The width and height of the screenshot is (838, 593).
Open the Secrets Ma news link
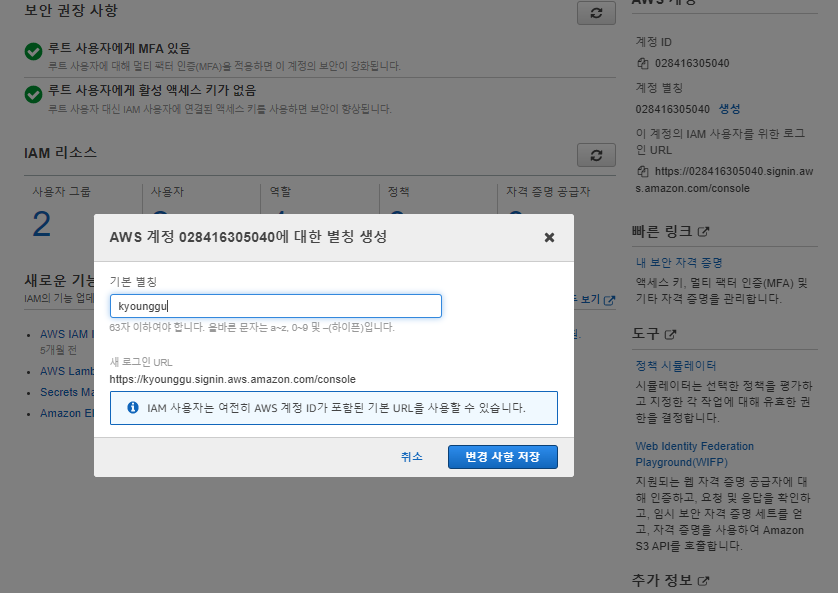[67, 392]
